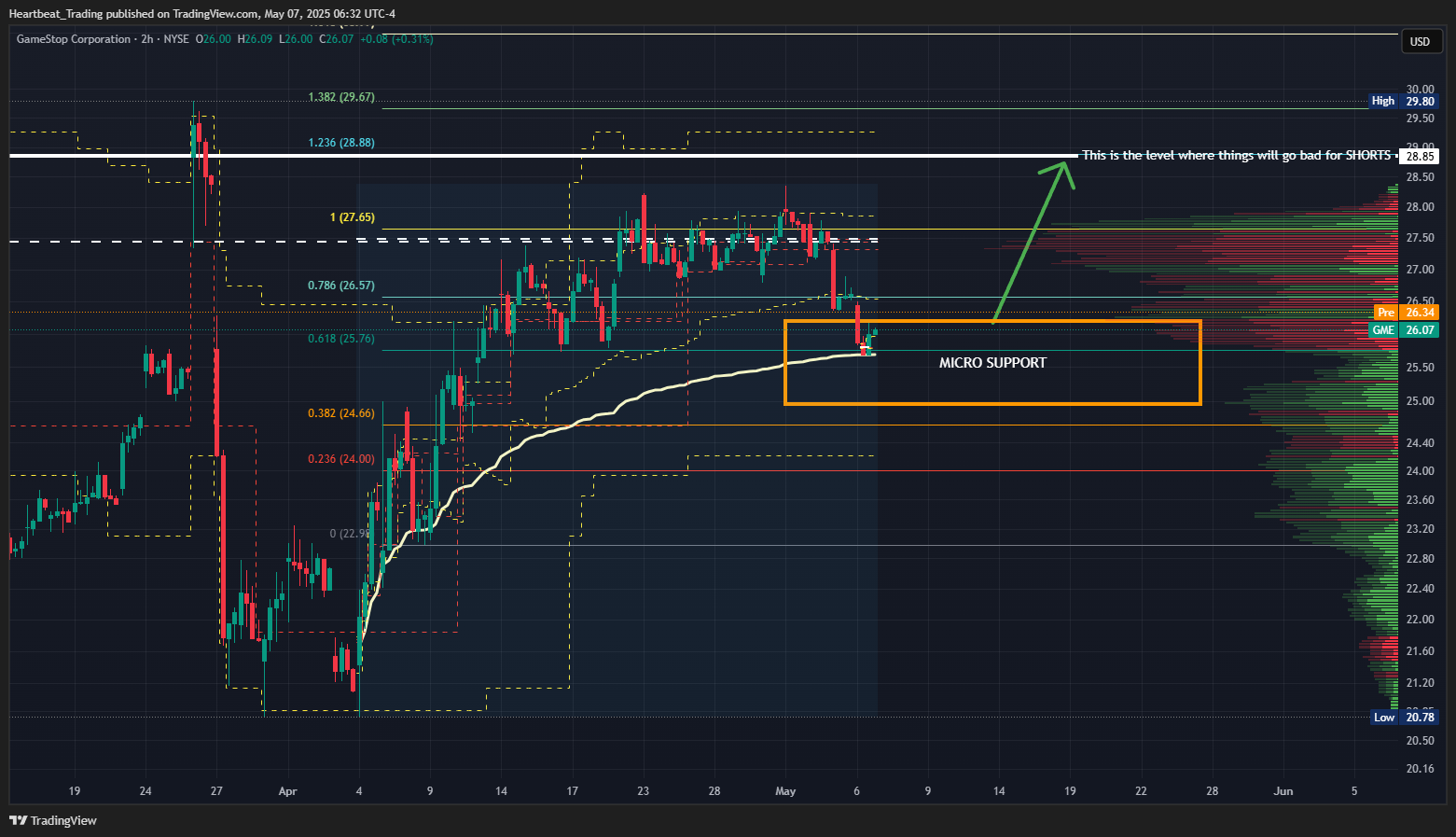Click the 28.00 price axis label
Screen dimensions: 1456x837
tap(1421, 207)
